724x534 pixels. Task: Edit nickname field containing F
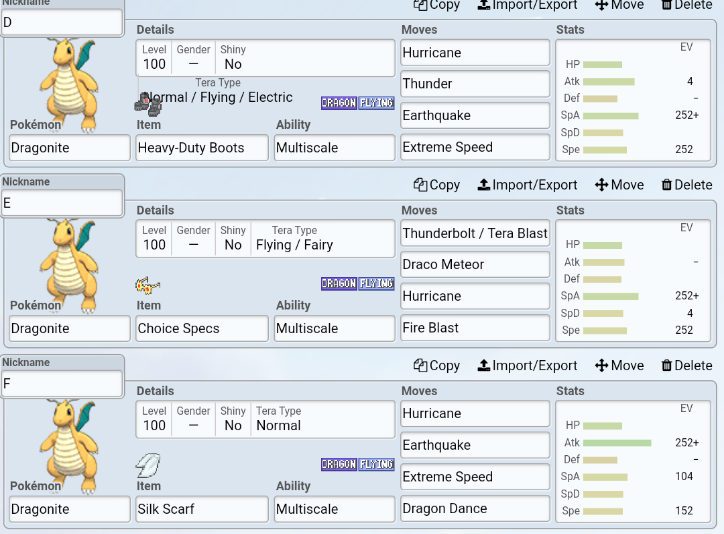coord(62,384)
